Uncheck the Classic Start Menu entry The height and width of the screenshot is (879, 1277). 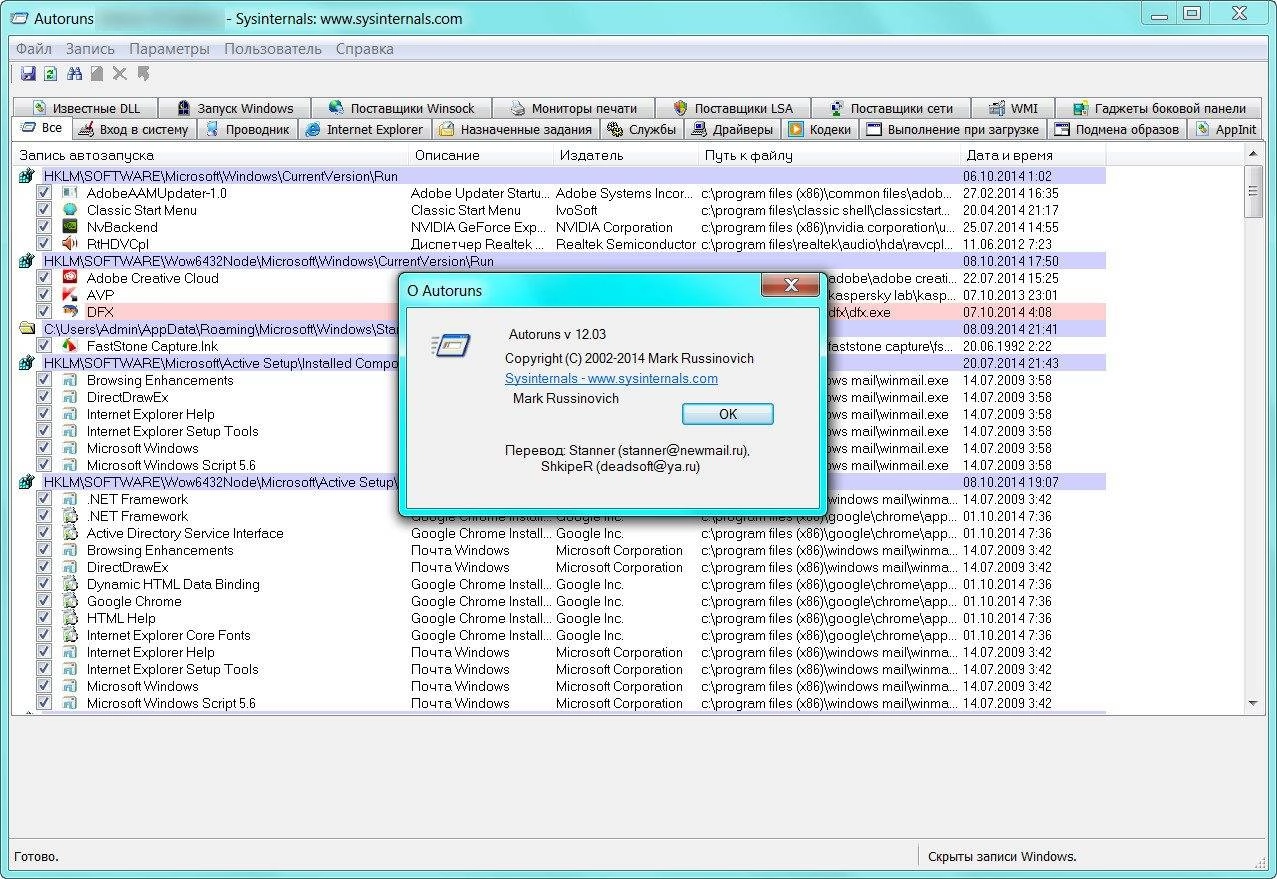click(44, 210)
